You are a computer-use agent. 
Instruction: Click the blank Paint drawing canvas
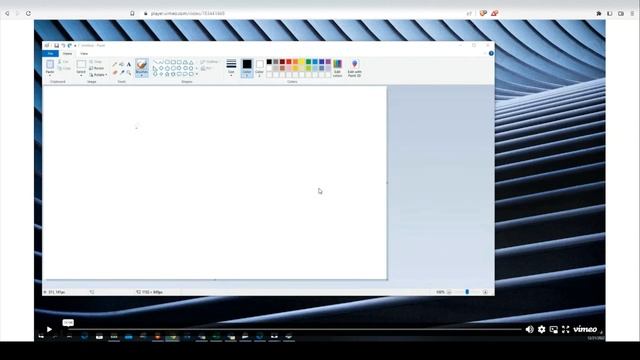pyautogui.click(x=215, y=182)
